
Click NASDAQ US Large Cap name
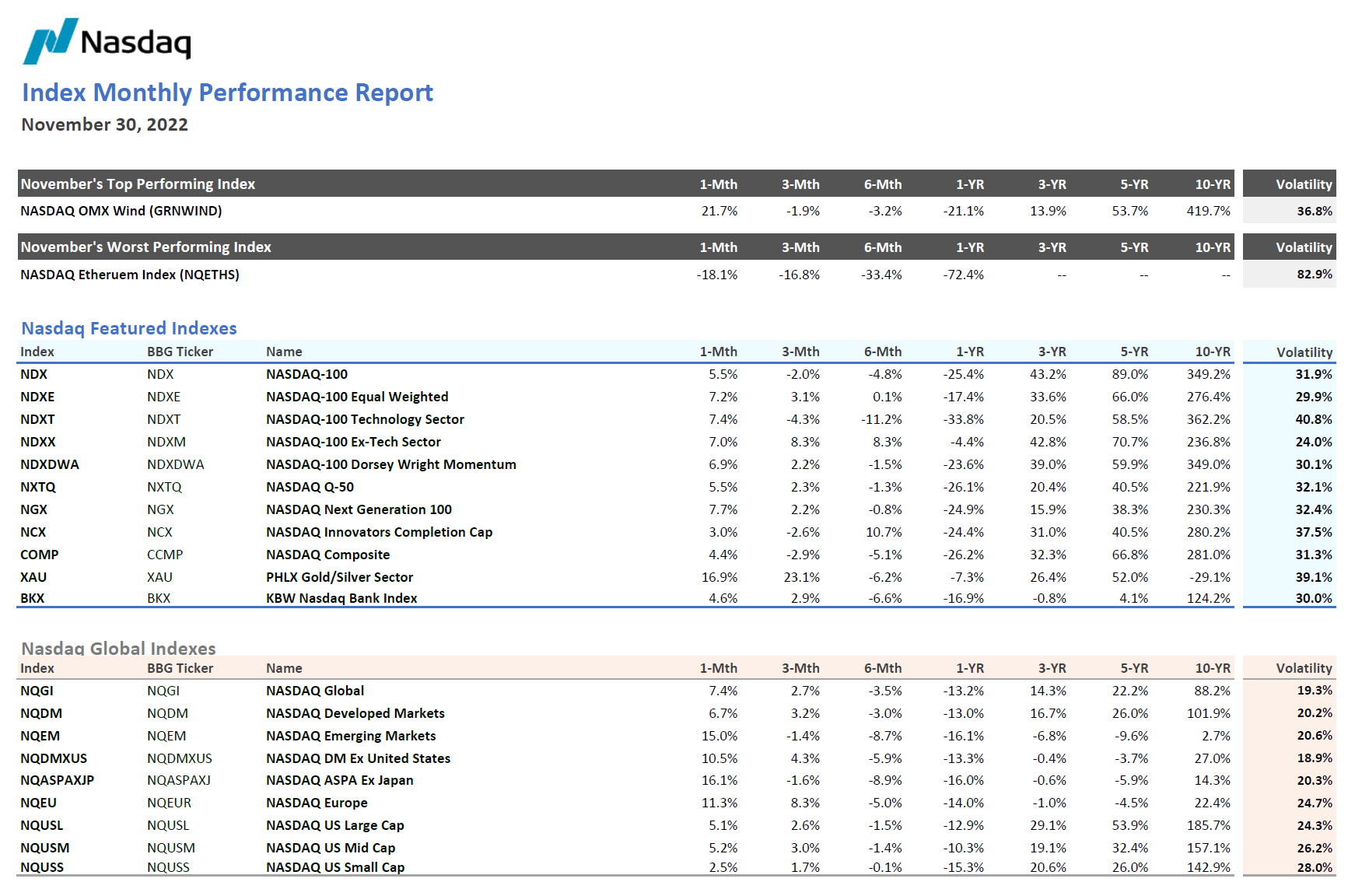coord(335,825)
